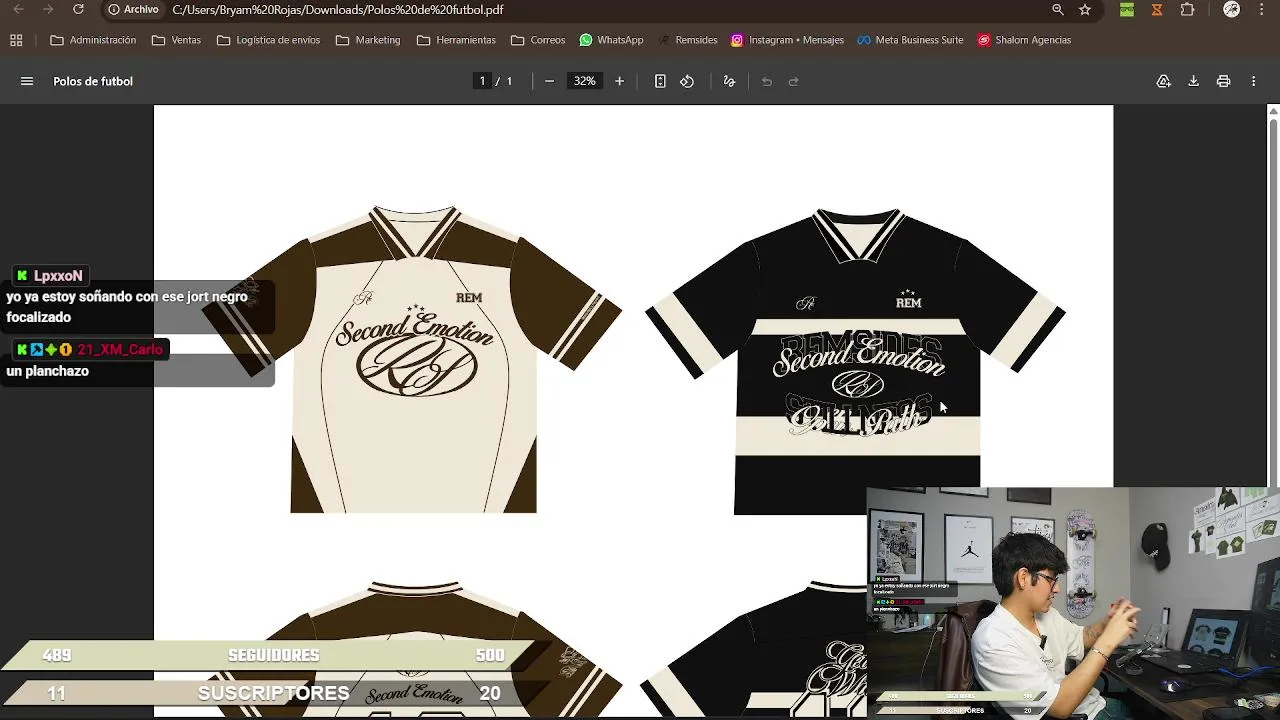Click the cream and brown jersey design

click(x=412, y=360)
